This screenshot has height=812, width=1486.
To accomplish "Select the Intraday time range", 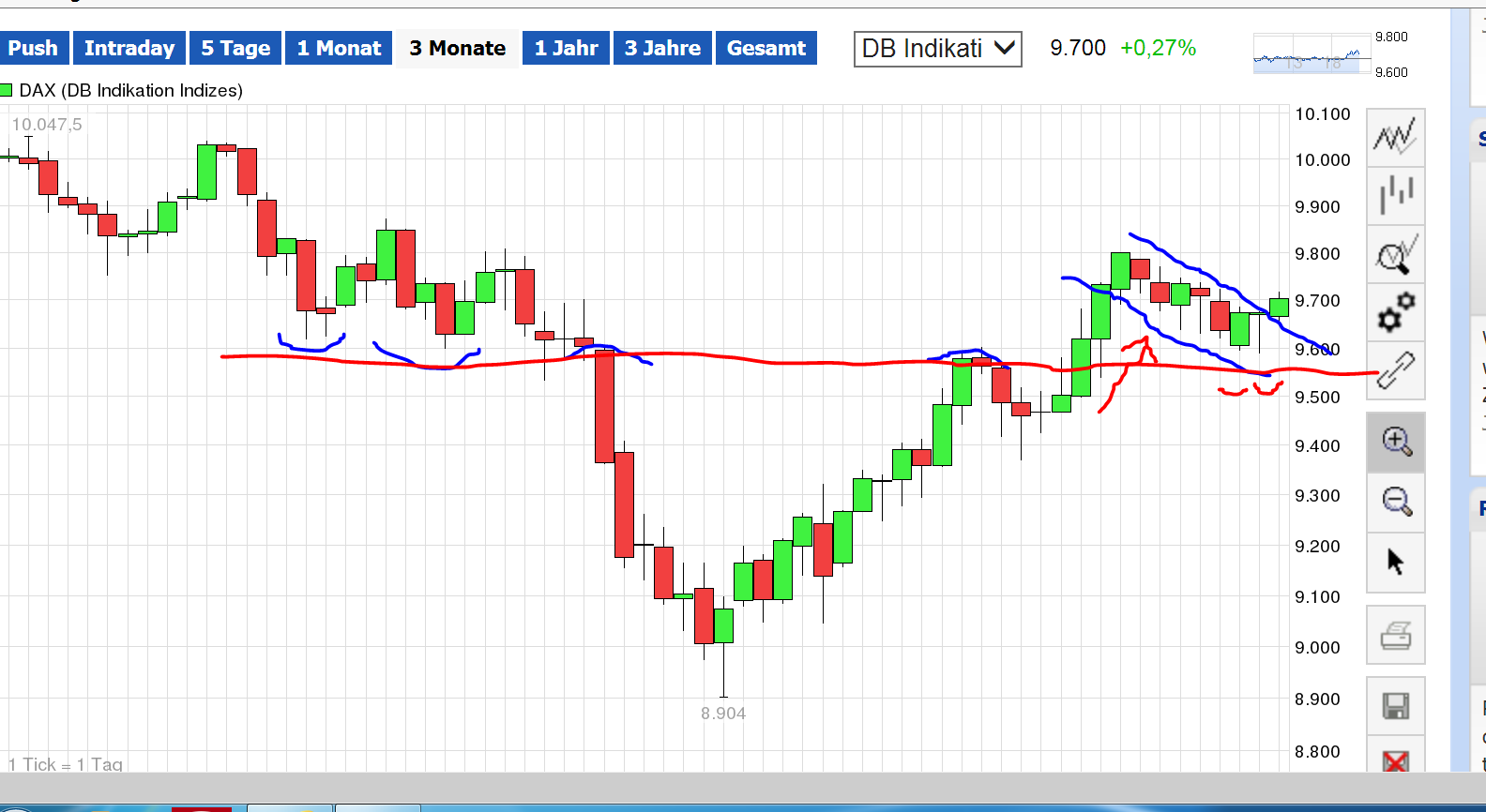I will coord(129,48).
